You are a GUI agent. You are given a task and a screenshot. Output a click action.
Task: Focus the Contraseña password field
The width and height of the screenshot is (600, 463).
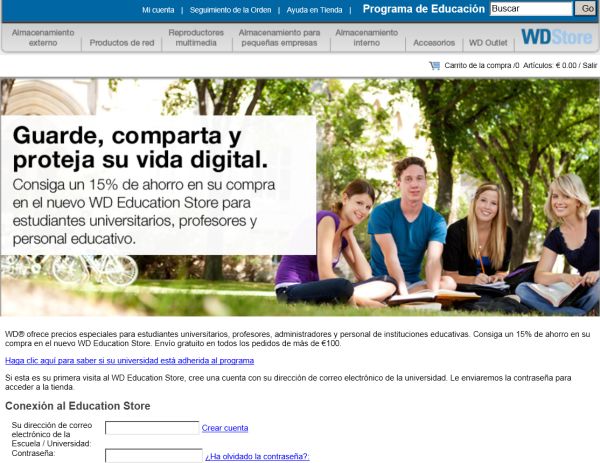(153, 456)
